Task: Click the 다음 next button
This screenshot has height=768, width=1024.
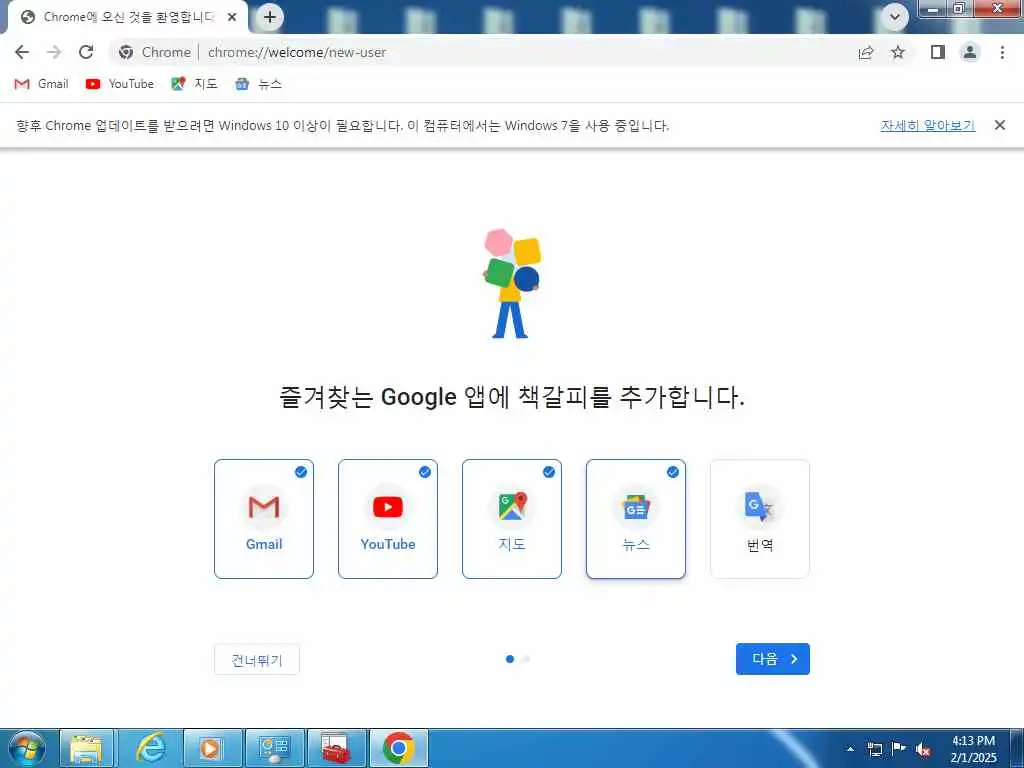Action: point(773,659)
